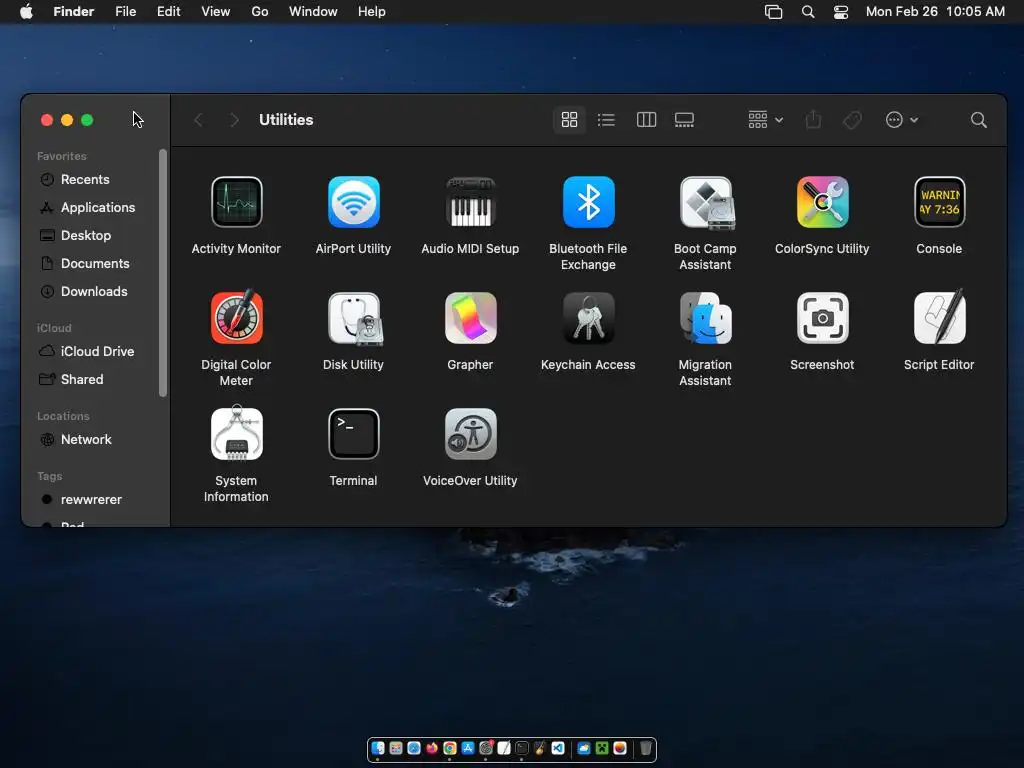
Task: Open Launchpad from the Dock
Action: coord(396,748)
